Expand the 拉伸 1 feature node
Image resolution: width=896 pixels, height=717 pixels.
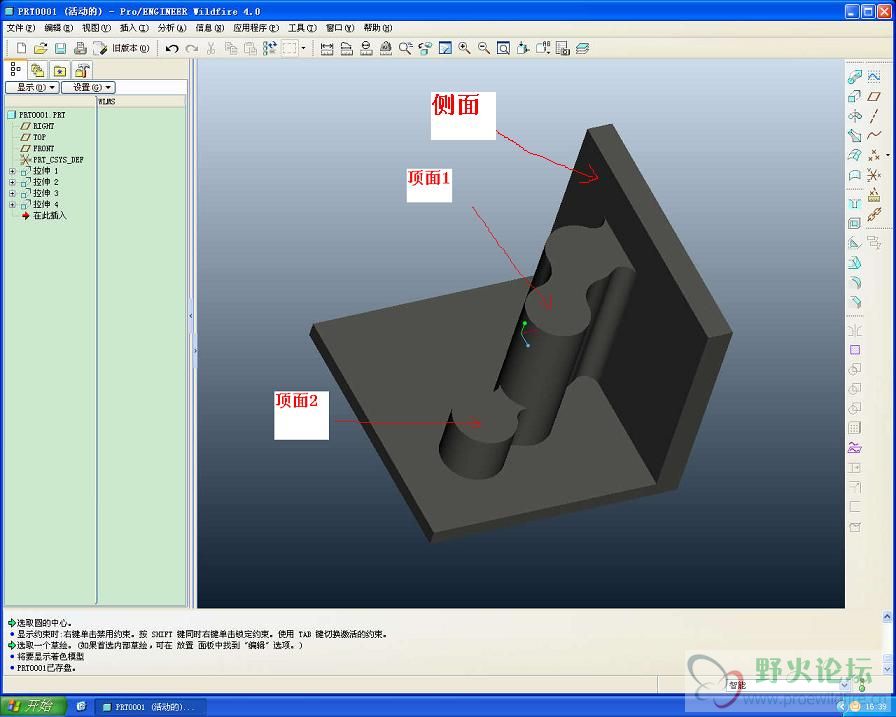click(x=12, y=171)
